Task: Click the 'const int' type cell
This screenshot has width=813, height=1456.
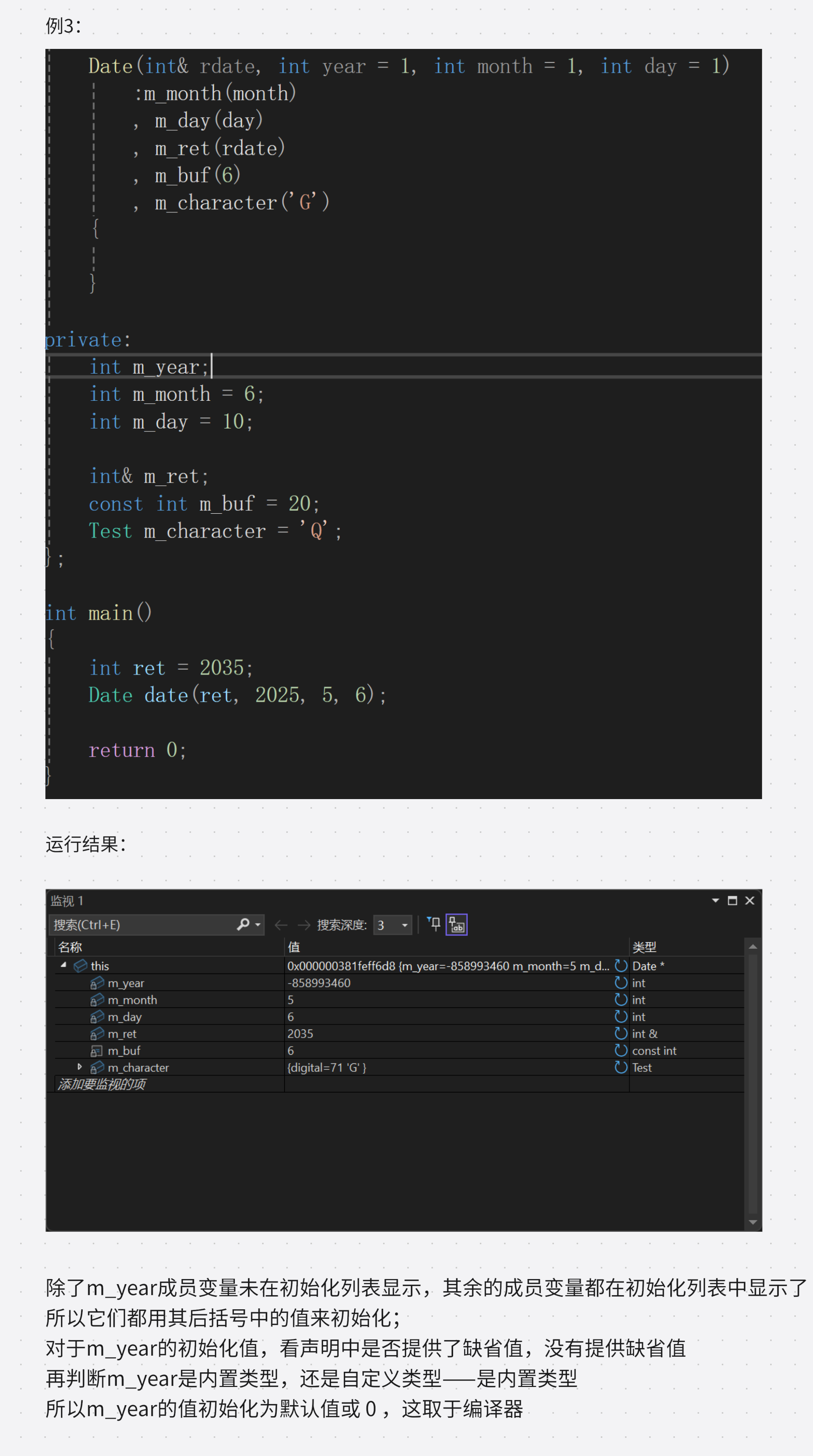Action: (x=654, y=1051)
